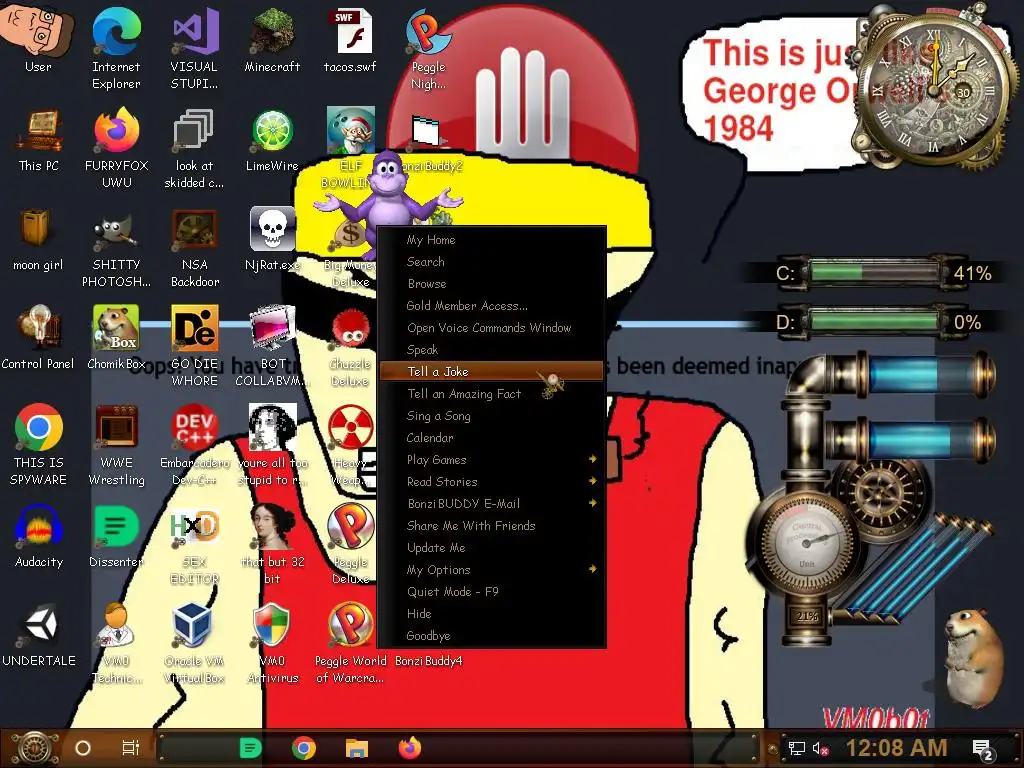Select the This PC icon

(x=39, y=140)
